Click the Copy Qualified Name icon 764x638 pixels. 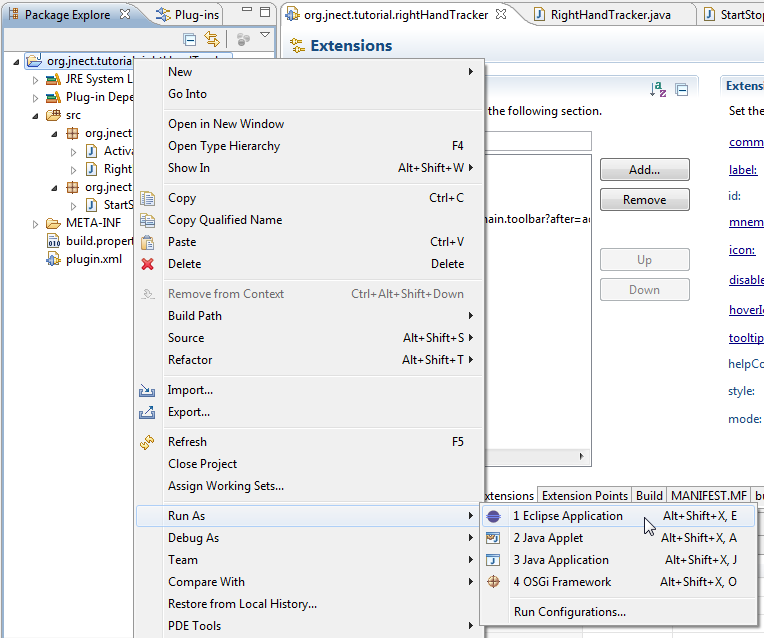coord(147,220)
